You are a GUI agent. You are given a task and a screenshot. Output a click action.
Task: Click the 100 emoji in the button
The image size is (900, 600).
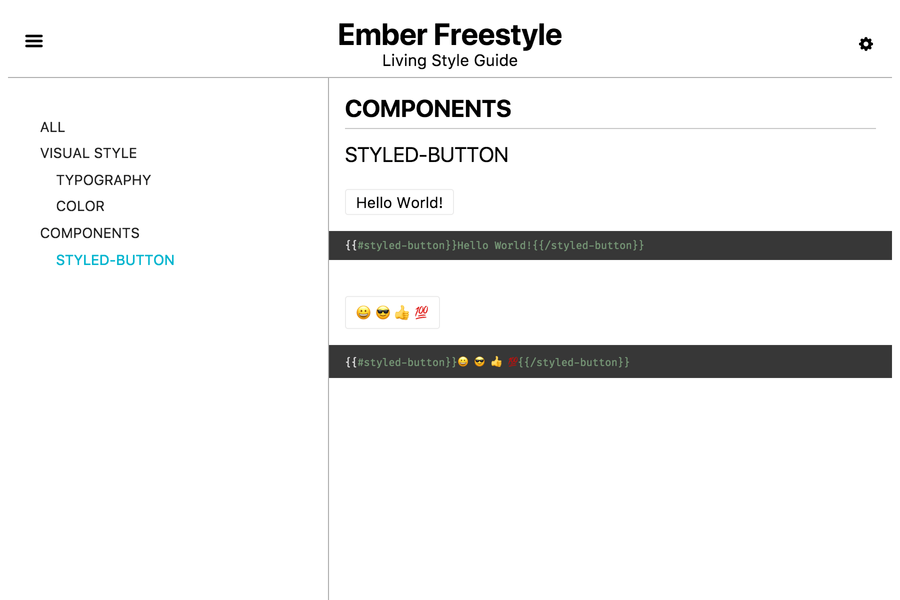418,312
